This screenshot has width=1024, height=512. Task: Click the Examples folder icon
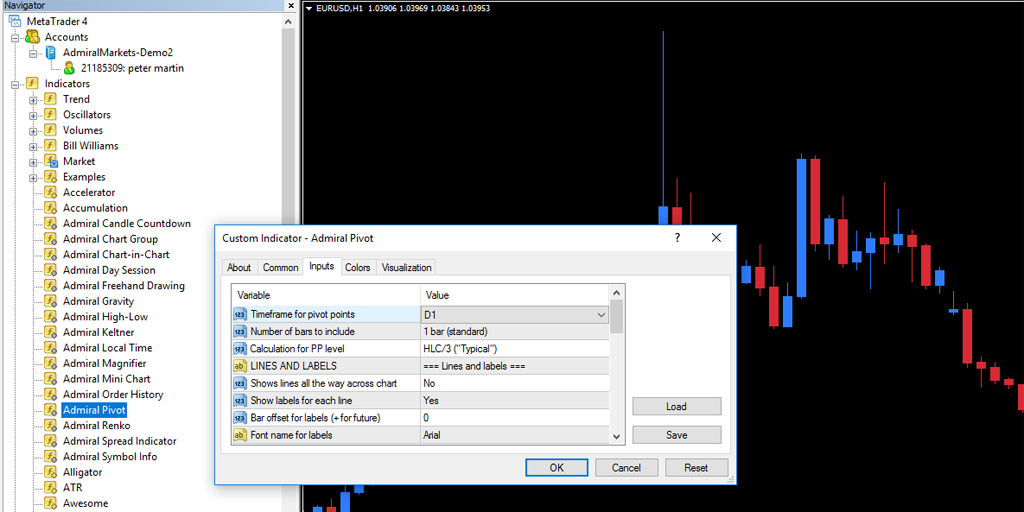(x=52, y=177)
